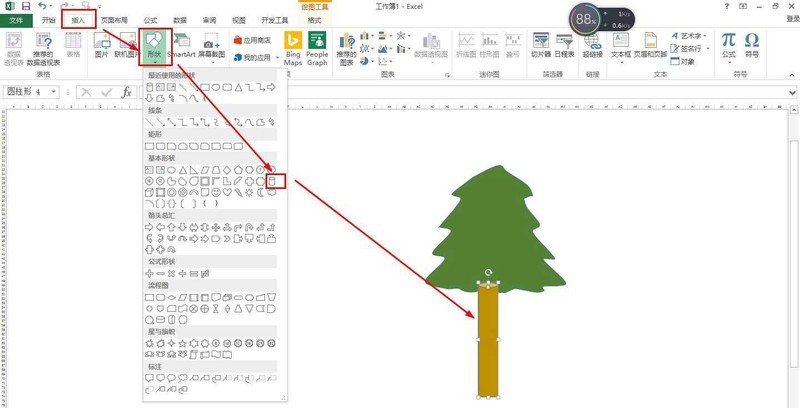Viewport: 800px width, 408px height.
Task: Switch to the 格式 drawing tools tab
Action: [315, 20]
